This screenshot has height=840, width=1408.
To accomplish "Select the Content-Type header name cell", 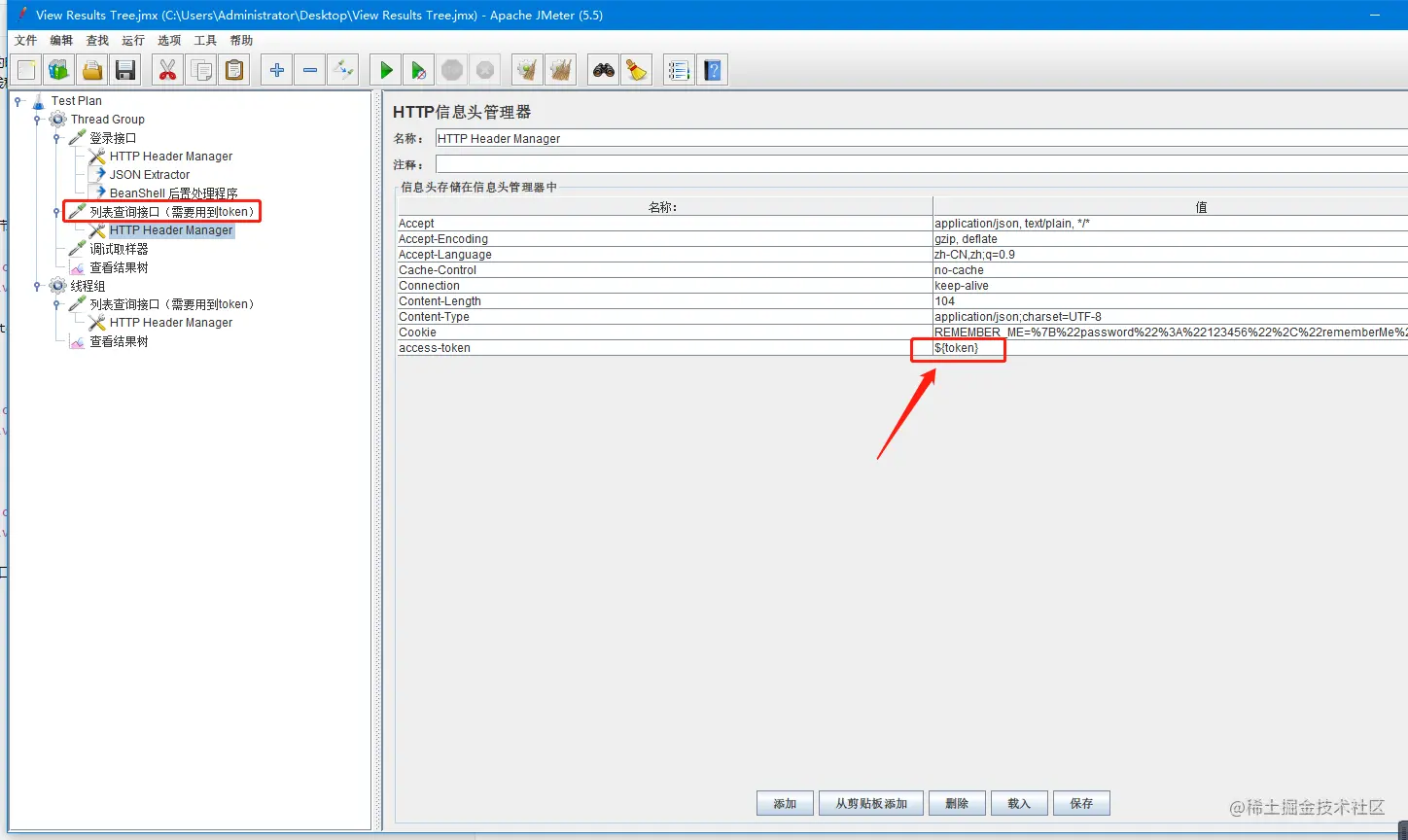I will [665, 317].
